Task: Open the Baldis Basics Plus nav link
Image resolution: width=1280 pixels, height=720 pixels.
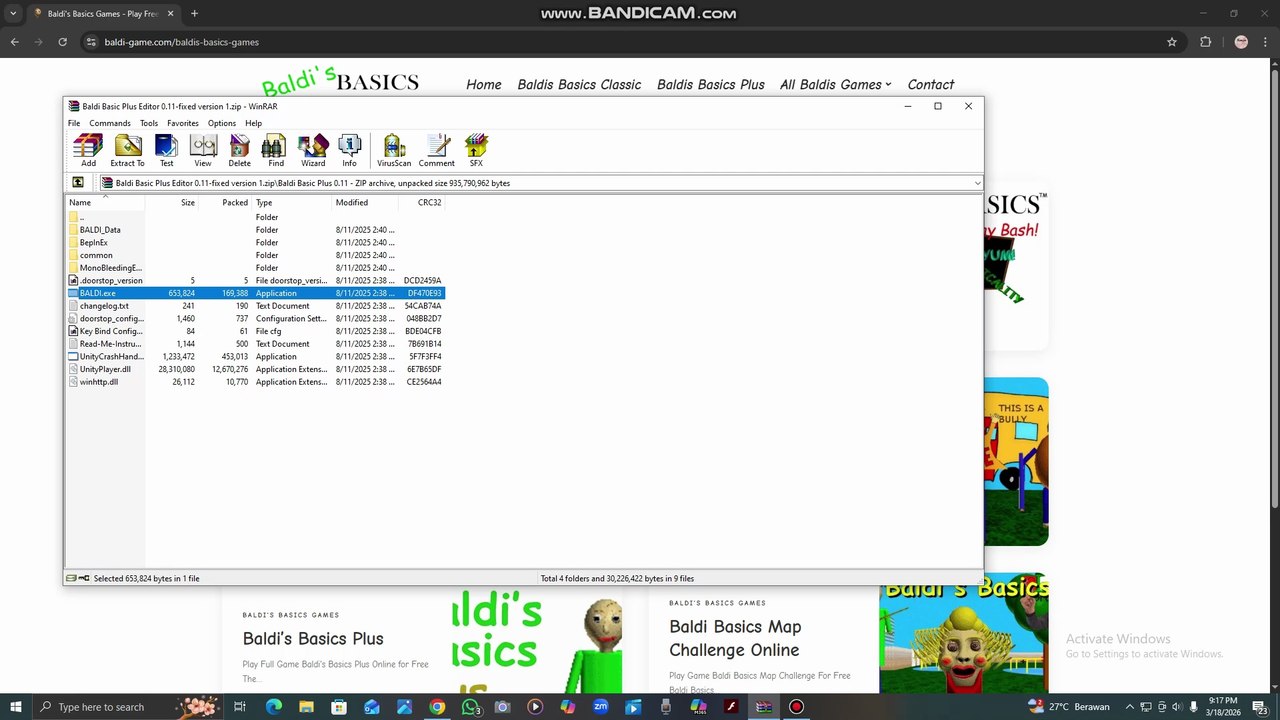Action: (x=711, y=85)
